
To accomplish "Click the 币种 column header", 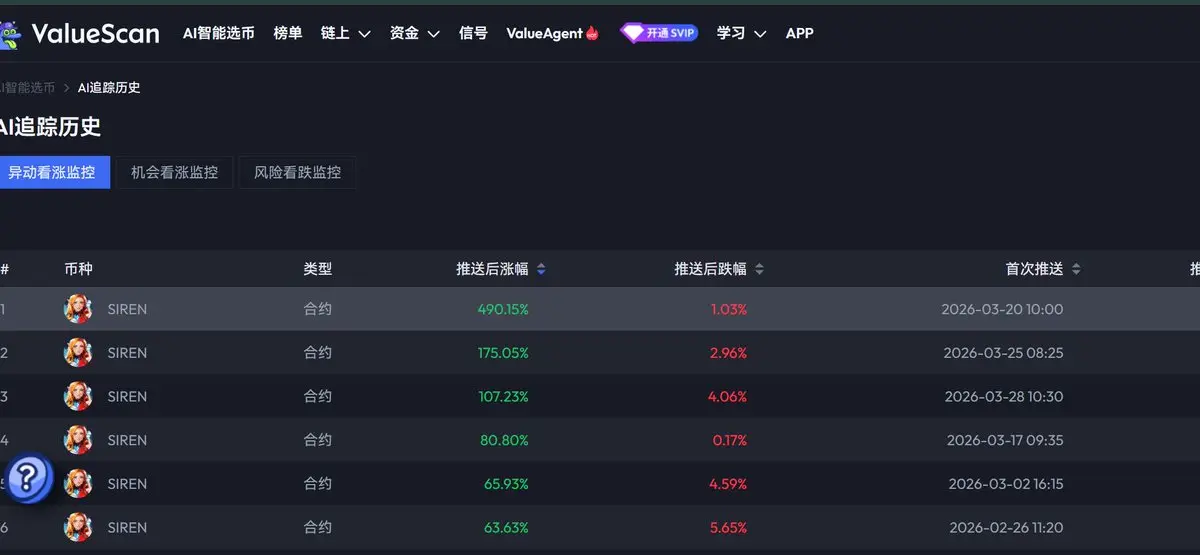I will (78, 269).
